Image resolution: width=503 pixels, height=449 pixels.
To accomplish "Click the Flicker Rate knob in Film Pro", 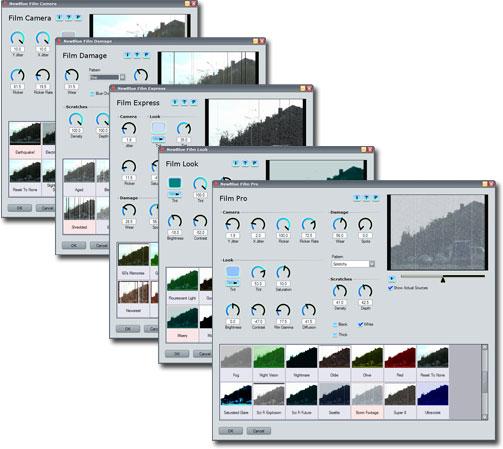I will tap(309, 225).
